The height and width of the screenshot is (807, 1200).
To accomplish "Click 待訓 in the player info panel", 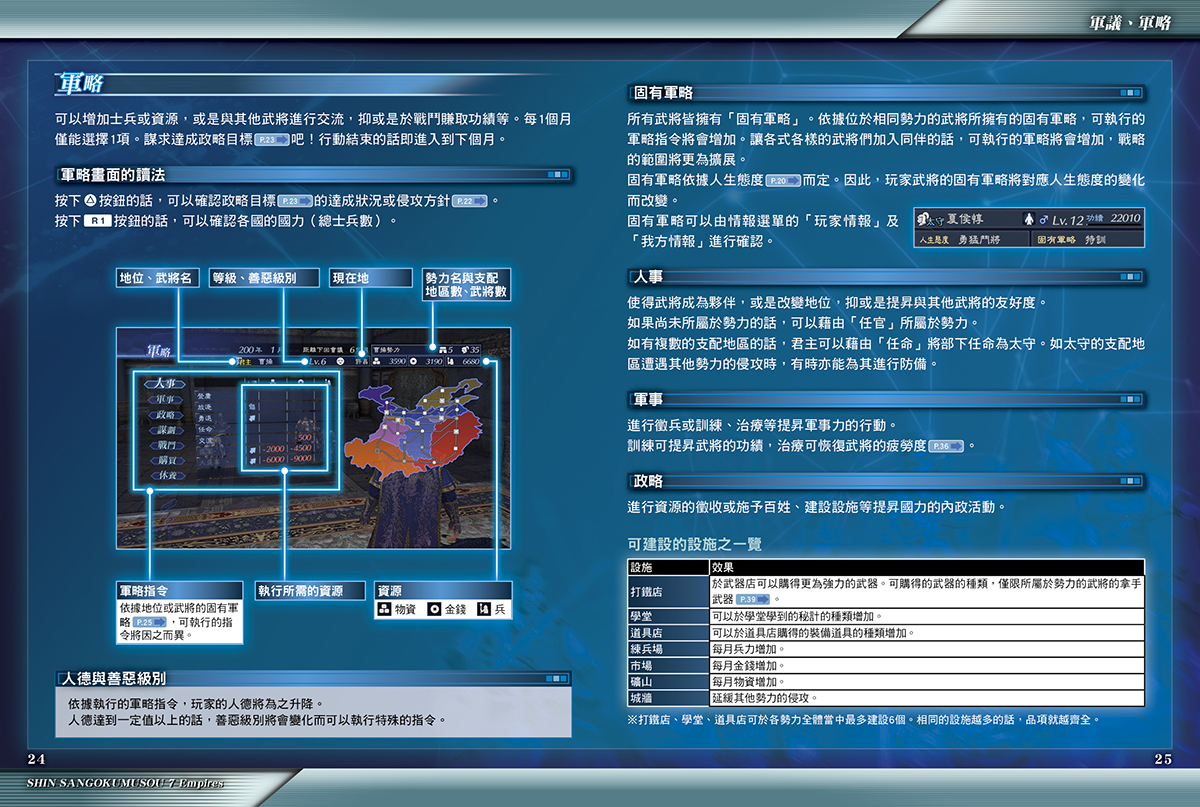I will pos(1096,240).
